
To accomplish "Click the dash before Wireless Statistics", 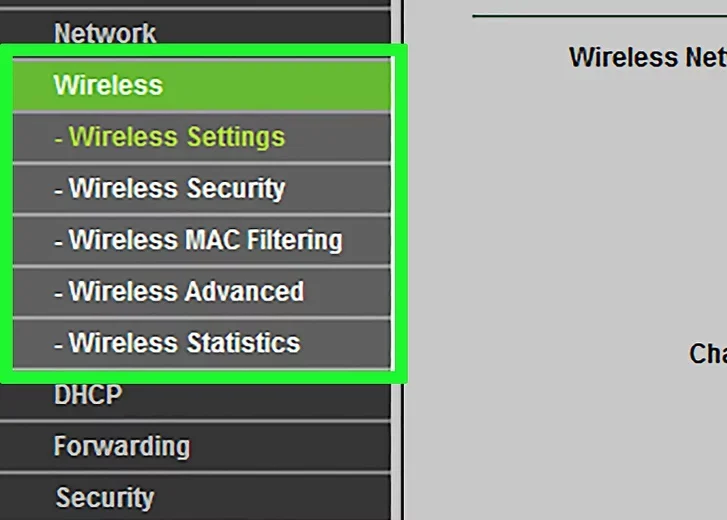I will (58, 345).
